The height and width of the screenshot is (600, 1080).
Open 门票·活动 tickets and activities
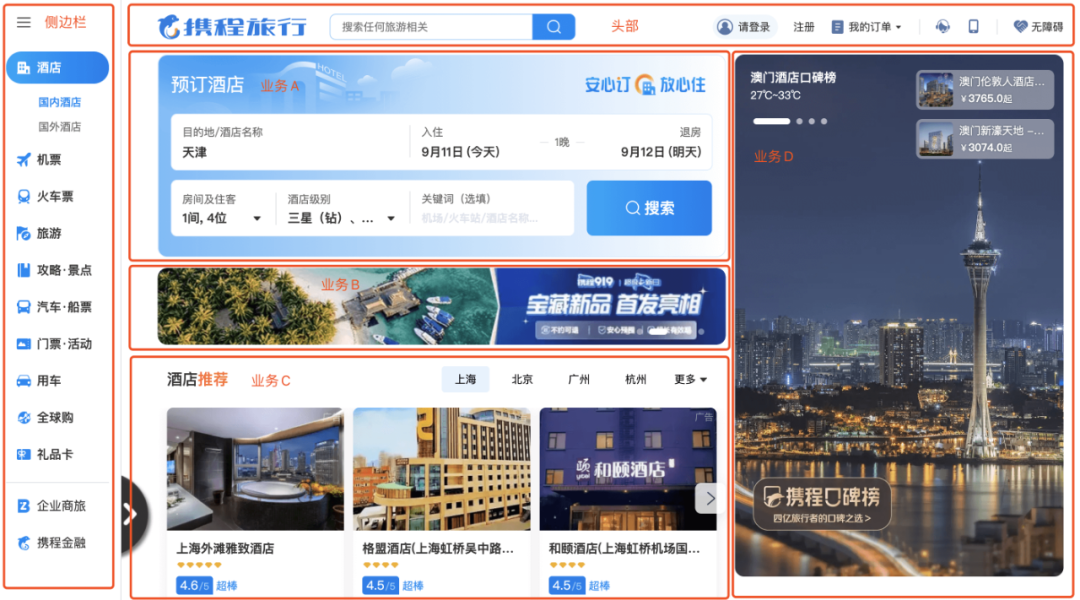tap(54, 344)
